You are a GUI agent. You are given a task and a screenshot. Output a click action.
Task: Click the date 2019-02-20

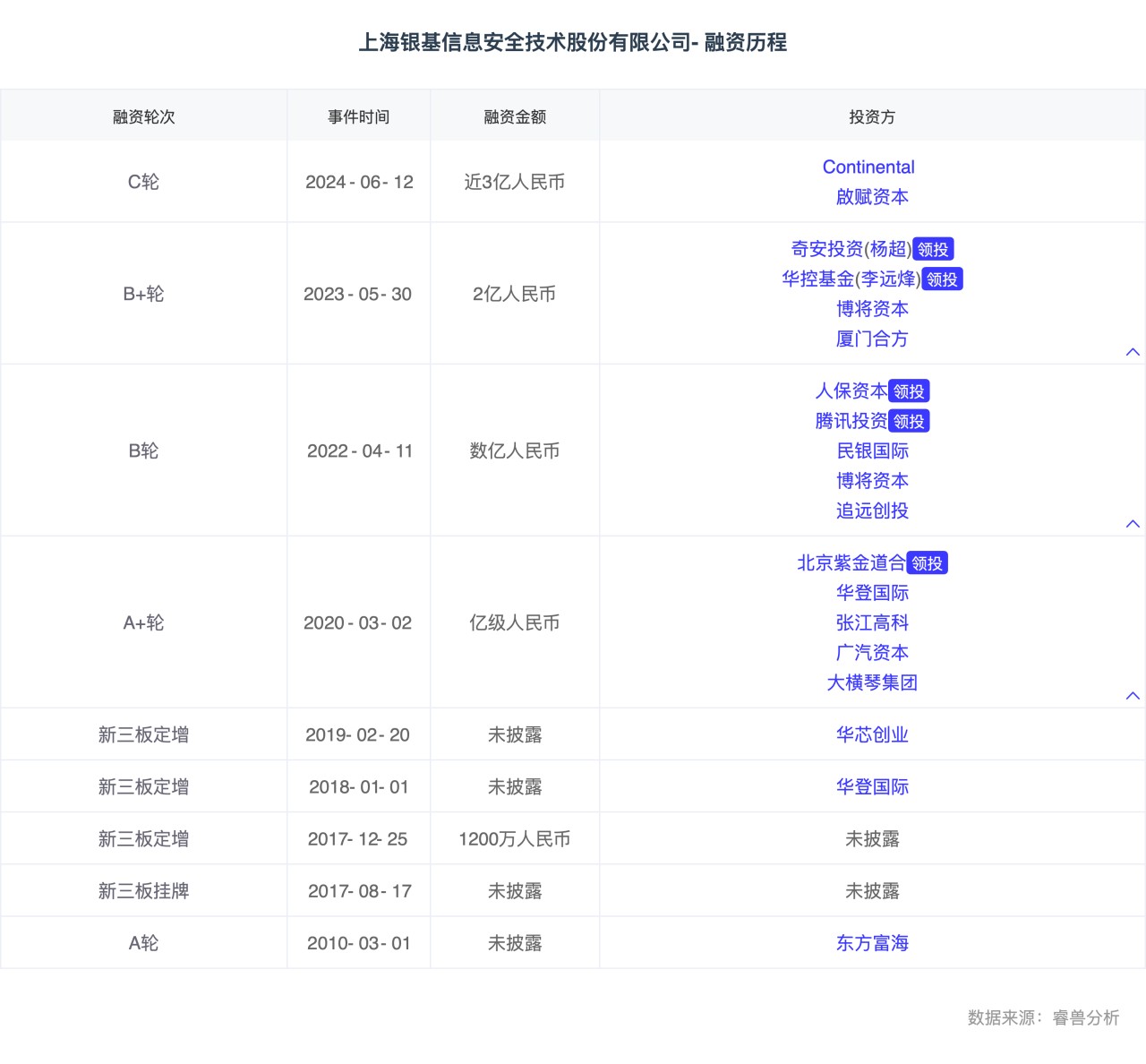coord(357,734)
